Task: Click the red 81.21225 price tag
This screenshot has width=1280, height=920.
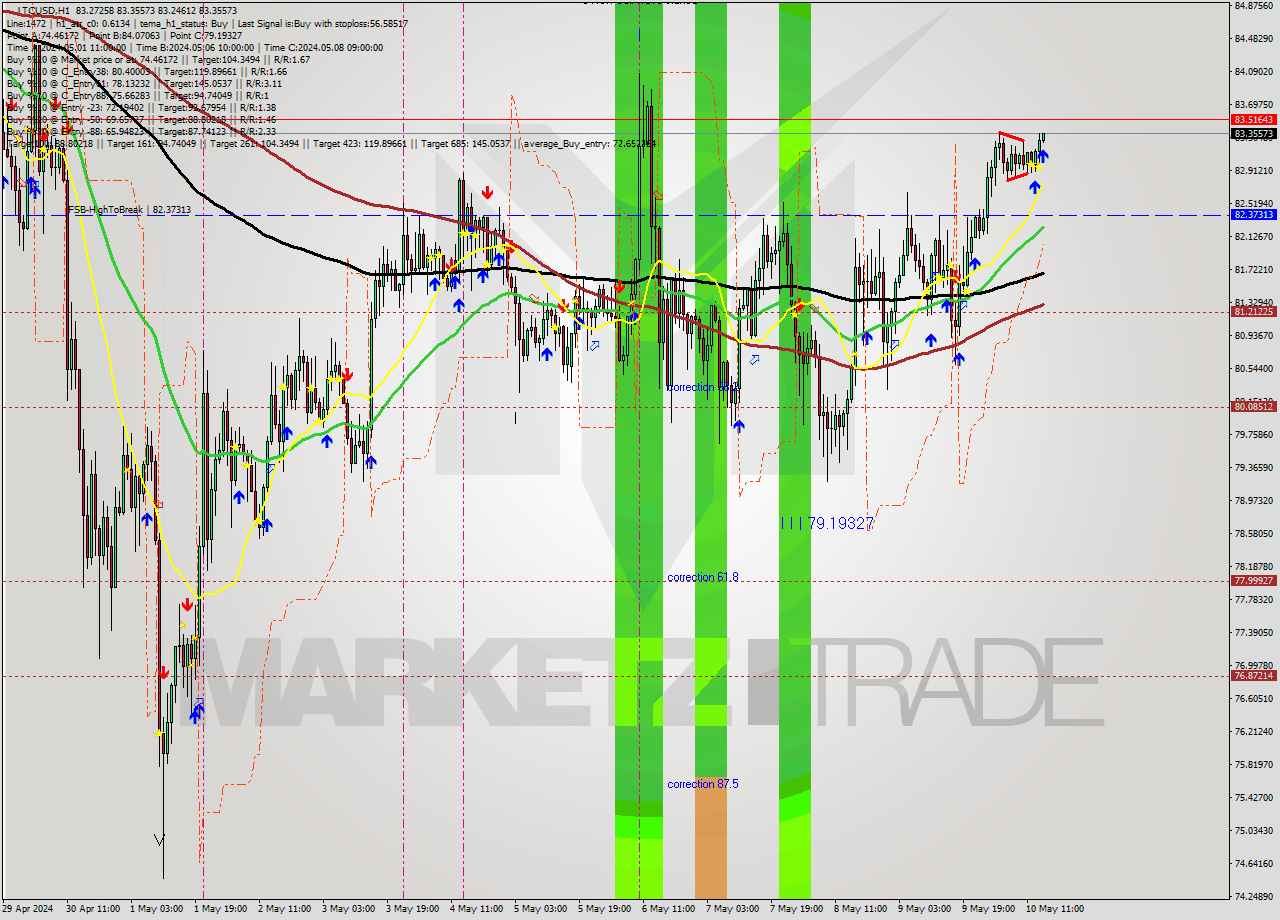Action: (x=1254, y=312)
